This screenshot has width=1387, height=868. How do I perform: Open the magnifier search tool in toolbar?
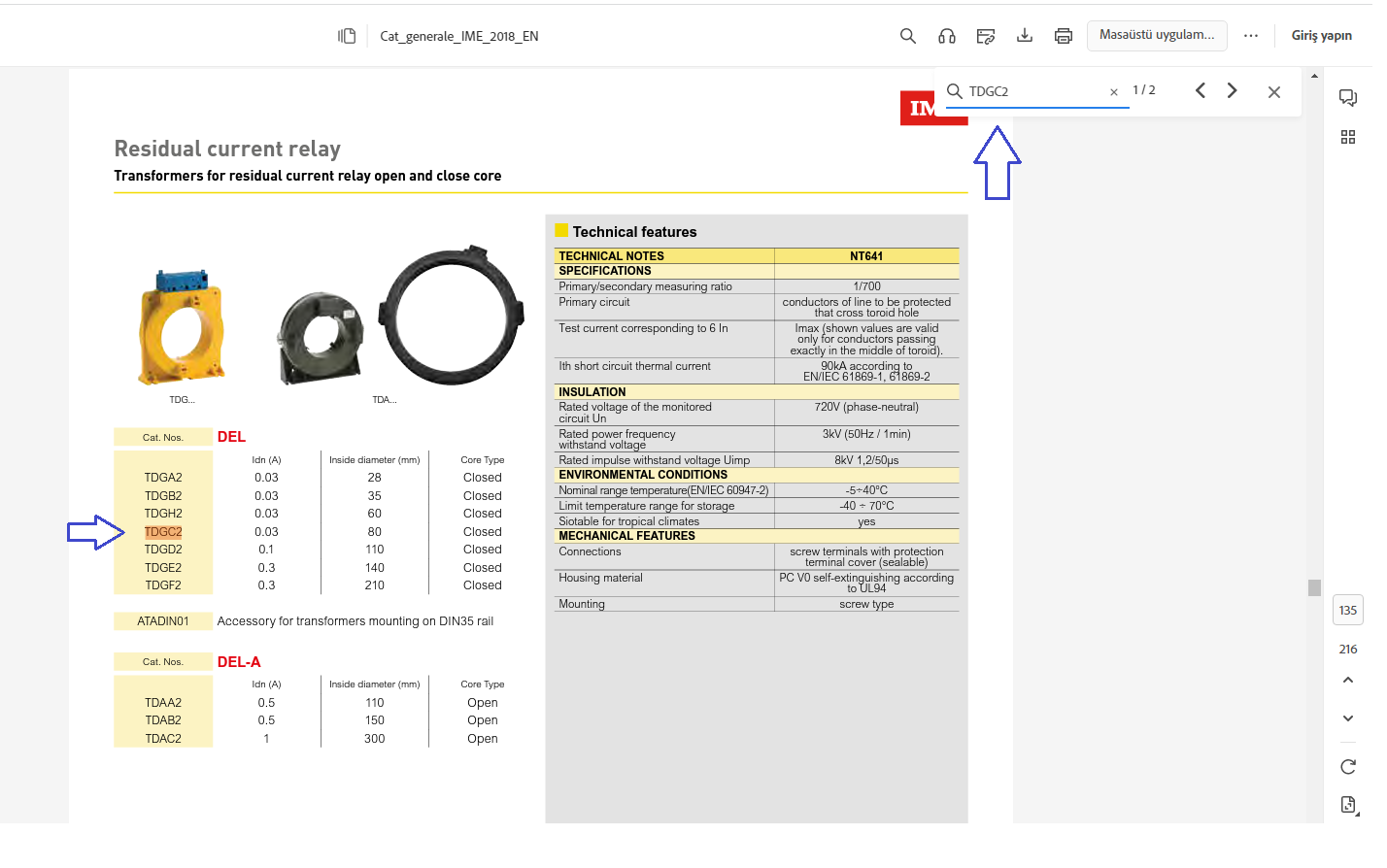pyautogui.click(x=908, y=36)
